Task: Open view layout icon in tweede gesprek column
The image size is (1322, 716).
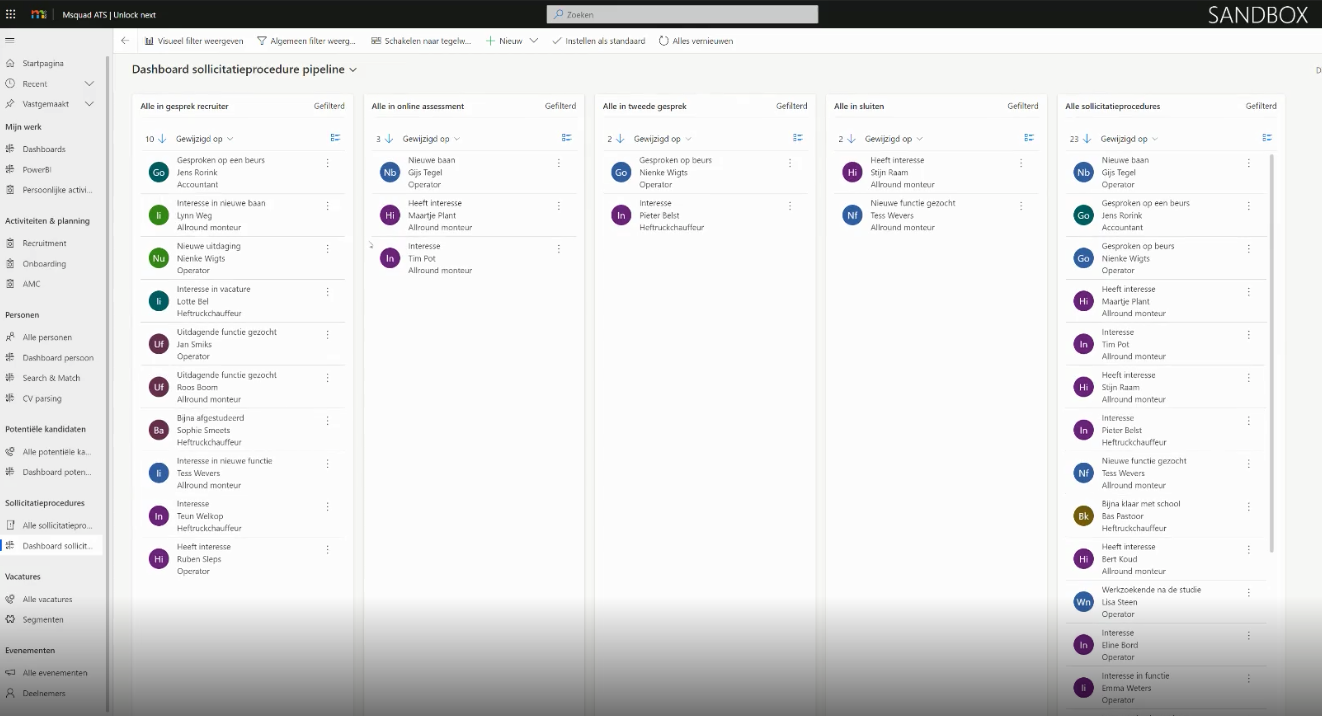Action: [x=798, y=138]
